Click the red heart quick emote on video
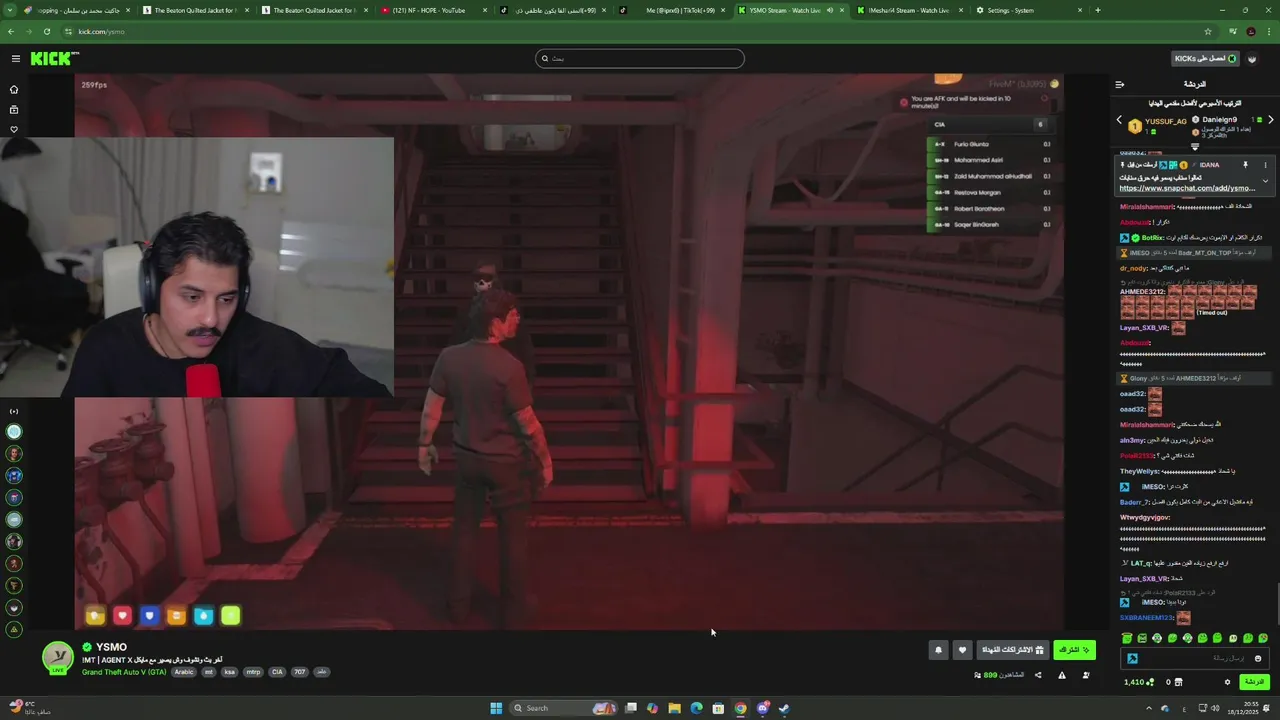The image size is (1280, 720). 122,616
